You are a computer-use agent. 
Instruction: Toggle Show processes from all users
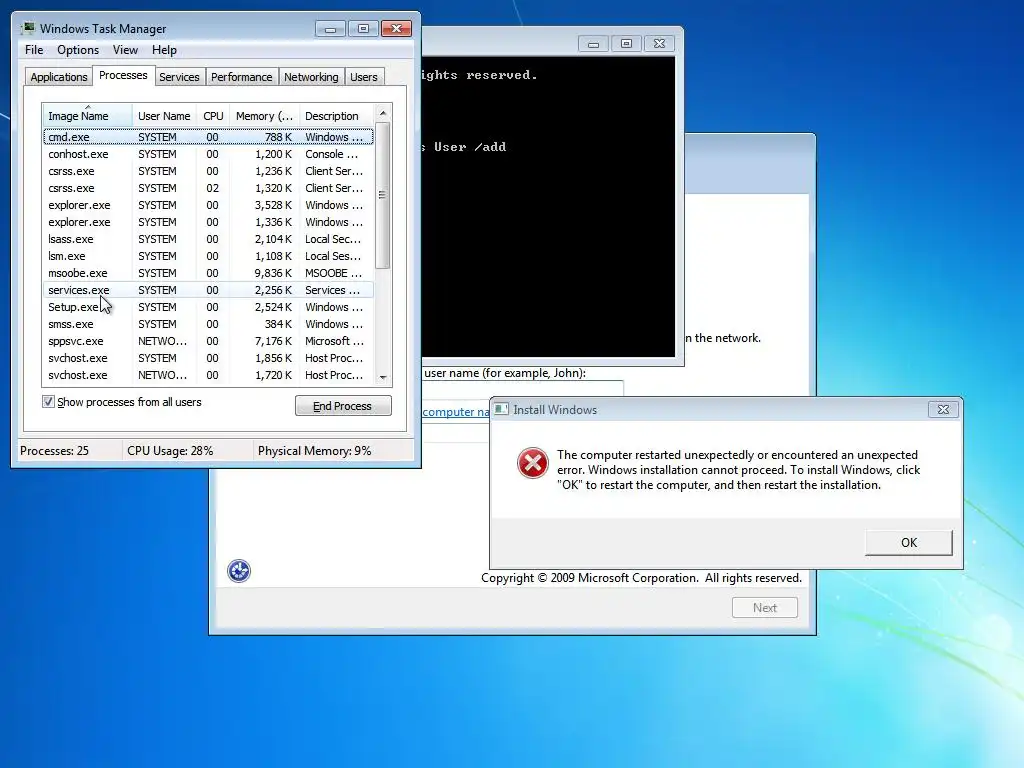coord(48,402)
